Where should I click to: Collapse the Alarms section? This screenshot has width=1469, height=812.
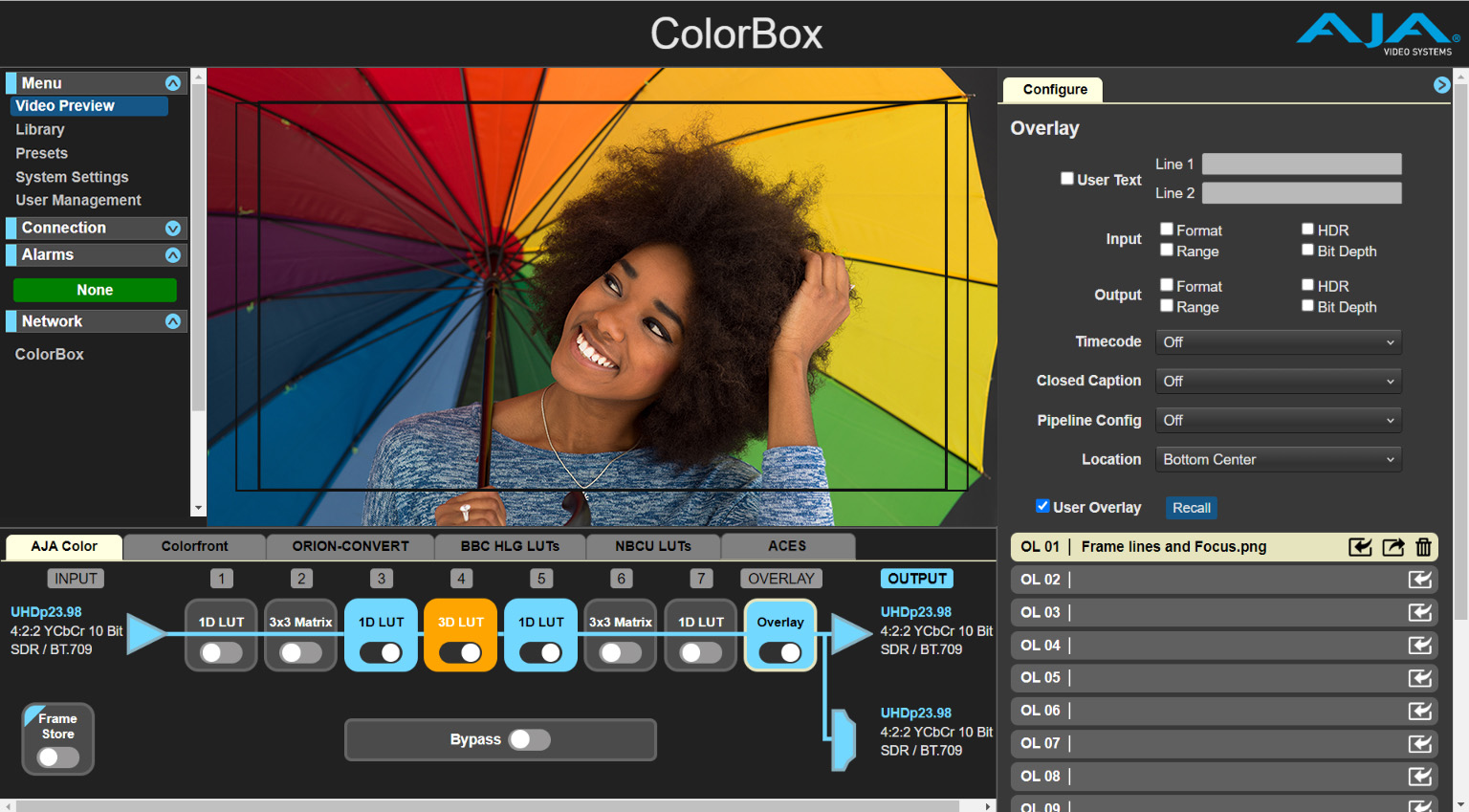pyautogui.click(x=173, y=254)
